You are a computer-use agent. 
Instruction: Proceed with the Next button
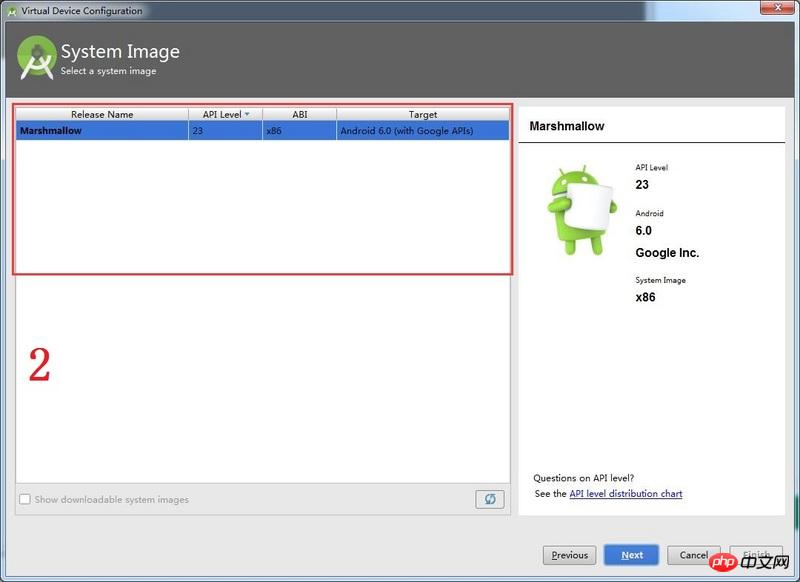[x=632, y=555]
